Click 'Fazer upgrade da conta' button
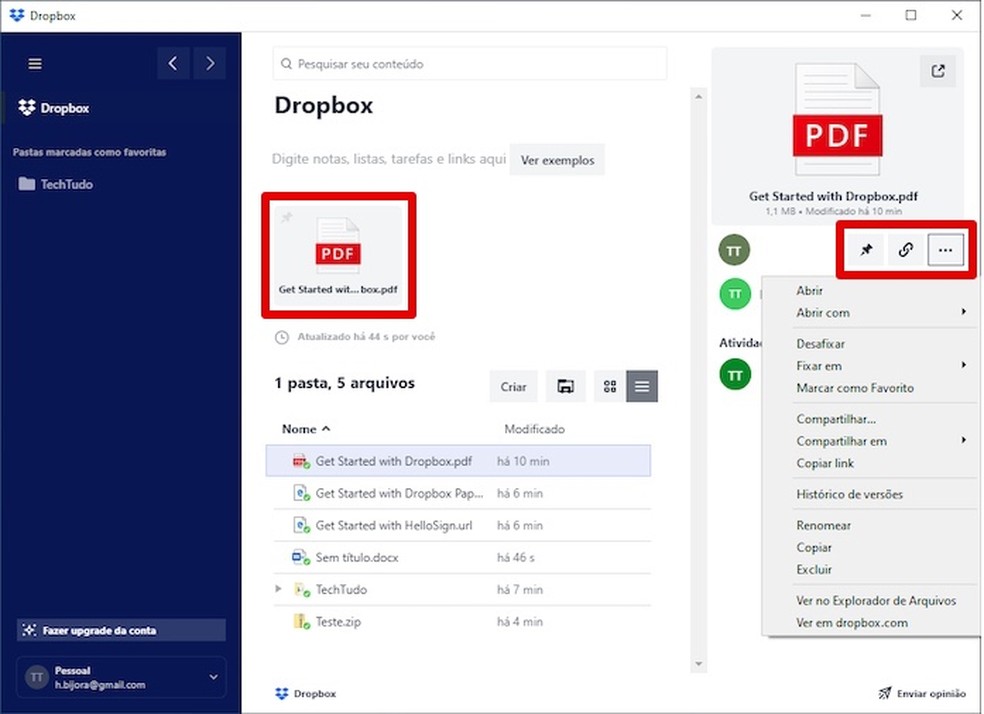 click(121, 631)
